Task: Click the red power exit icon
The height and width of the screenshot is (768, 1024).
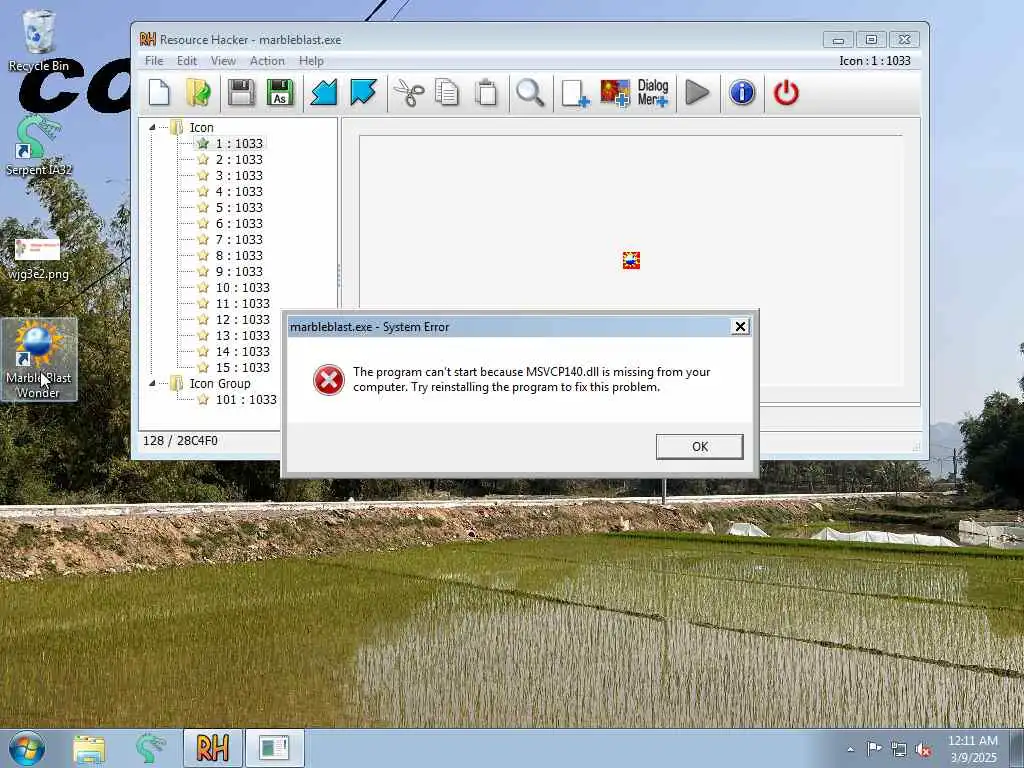Action: pyautogui.click(x=786, y=93)
